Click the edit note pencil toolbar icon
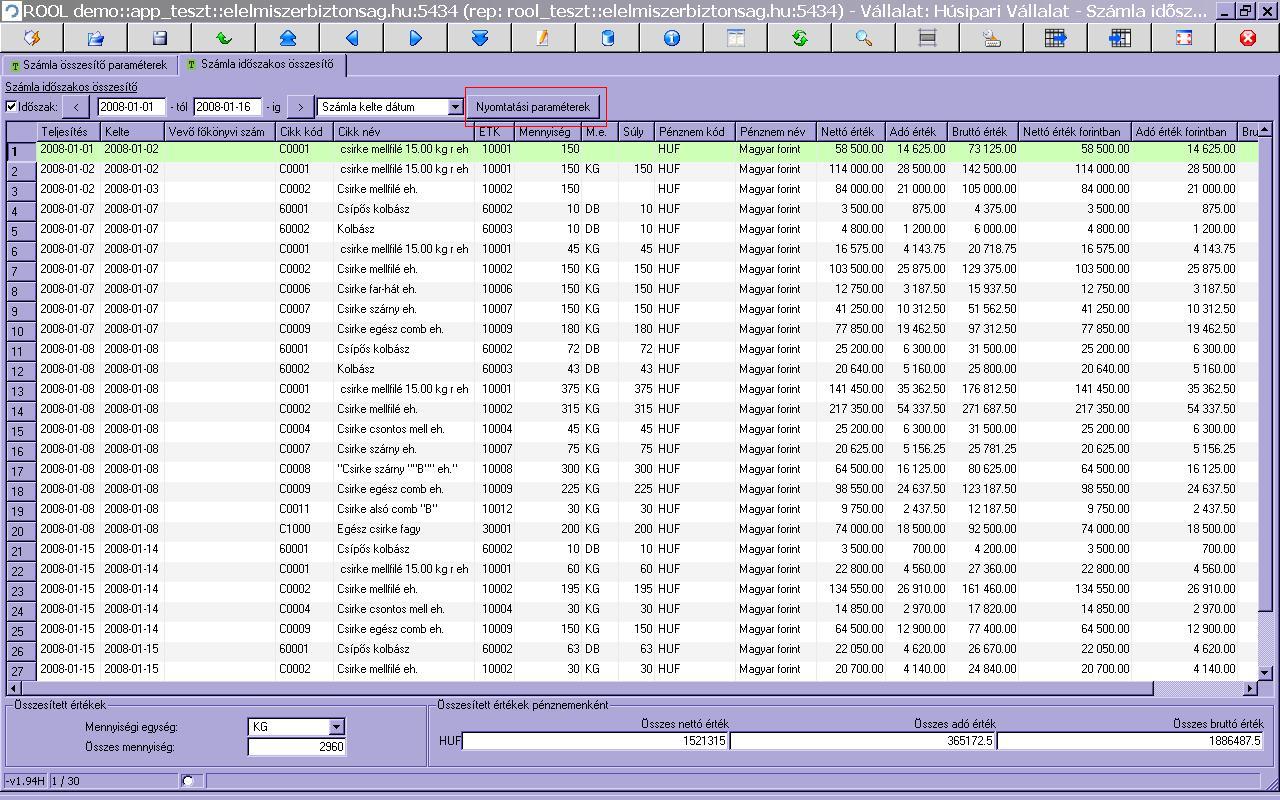The image size is (1280, 800). (x=544, y=38)
